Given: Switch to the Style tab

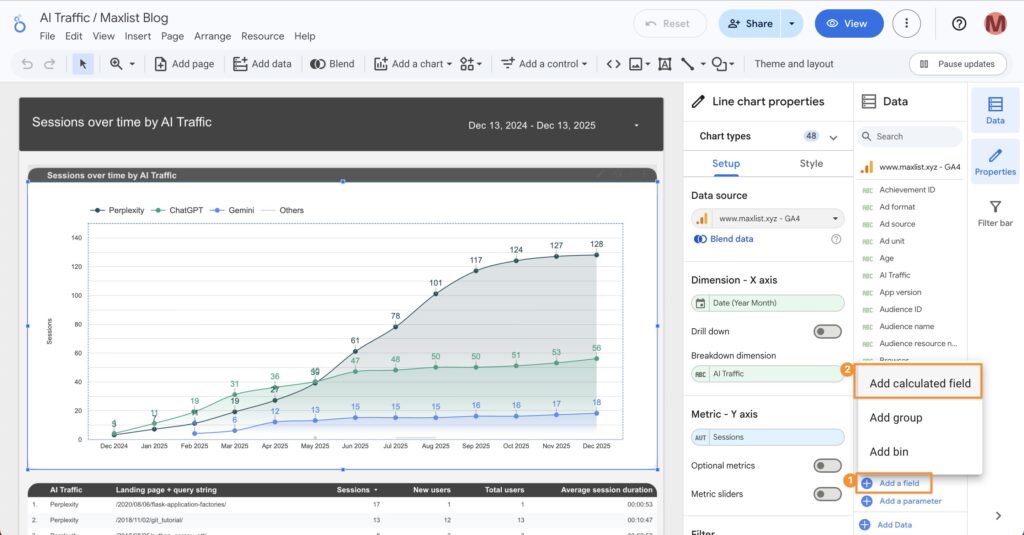Looking at the screenshot, I should point(811,163).
